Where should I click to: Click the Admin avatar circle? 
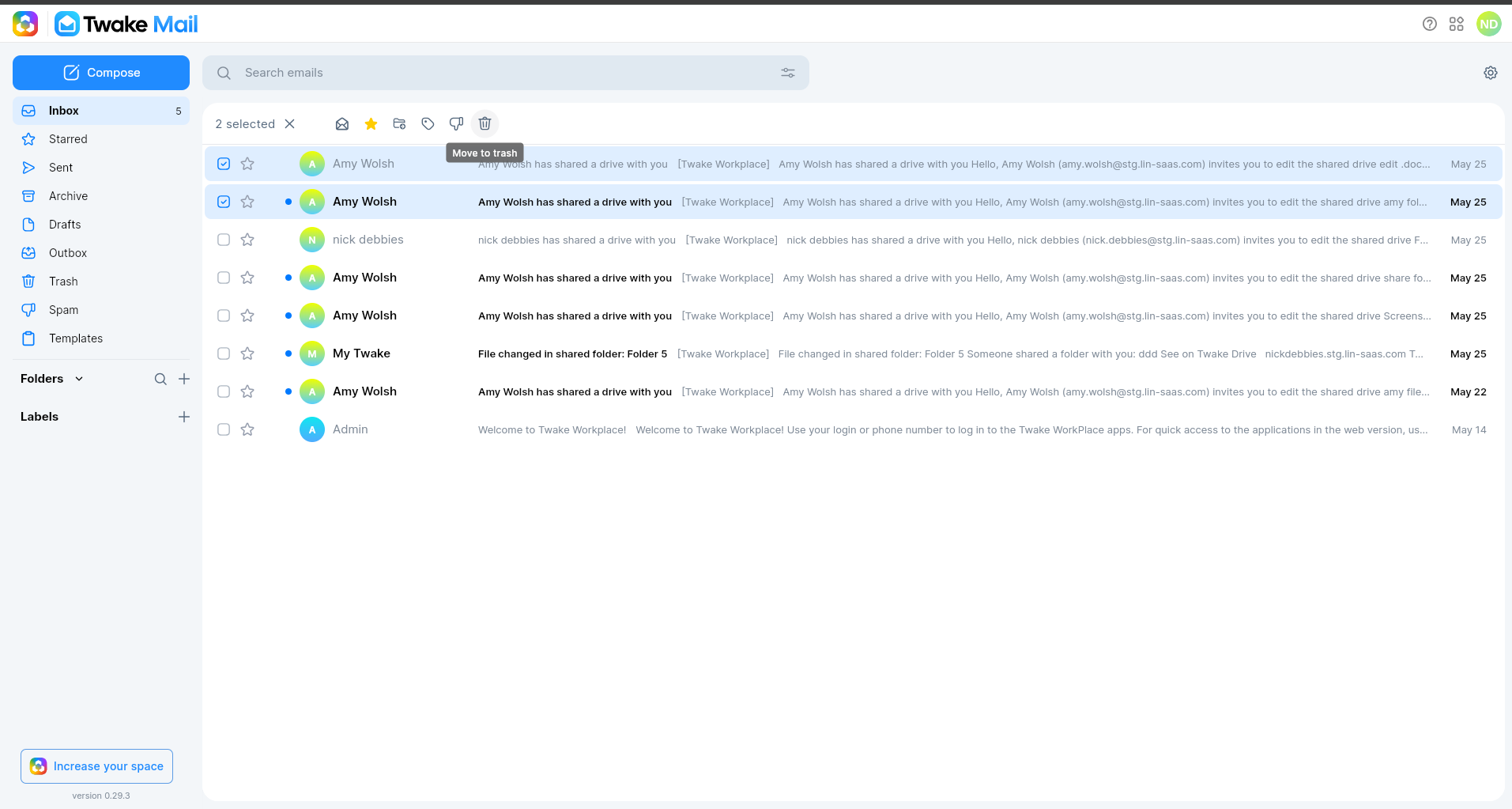[312, 429]
